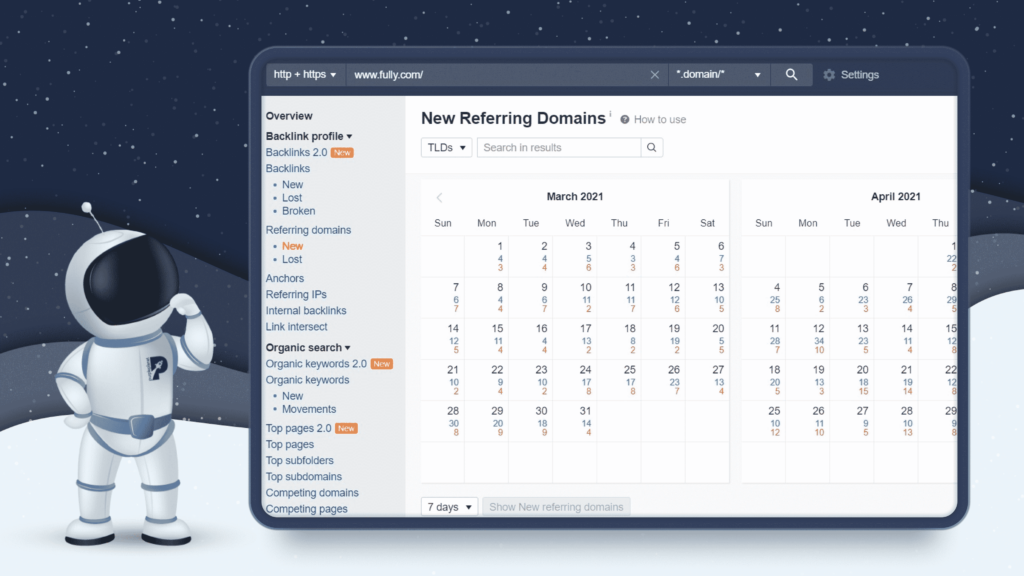Select March 24 in the calendar
The image size is (1024, 576).
point(575,380)
